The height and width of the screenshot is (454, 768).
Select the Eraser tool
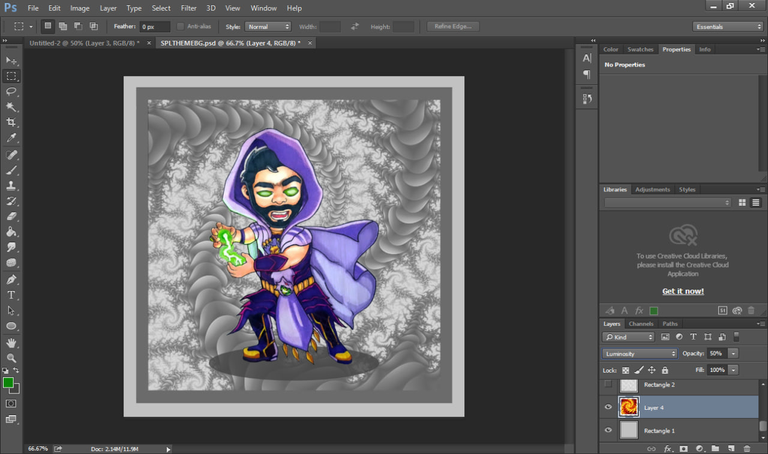(11, 216)
